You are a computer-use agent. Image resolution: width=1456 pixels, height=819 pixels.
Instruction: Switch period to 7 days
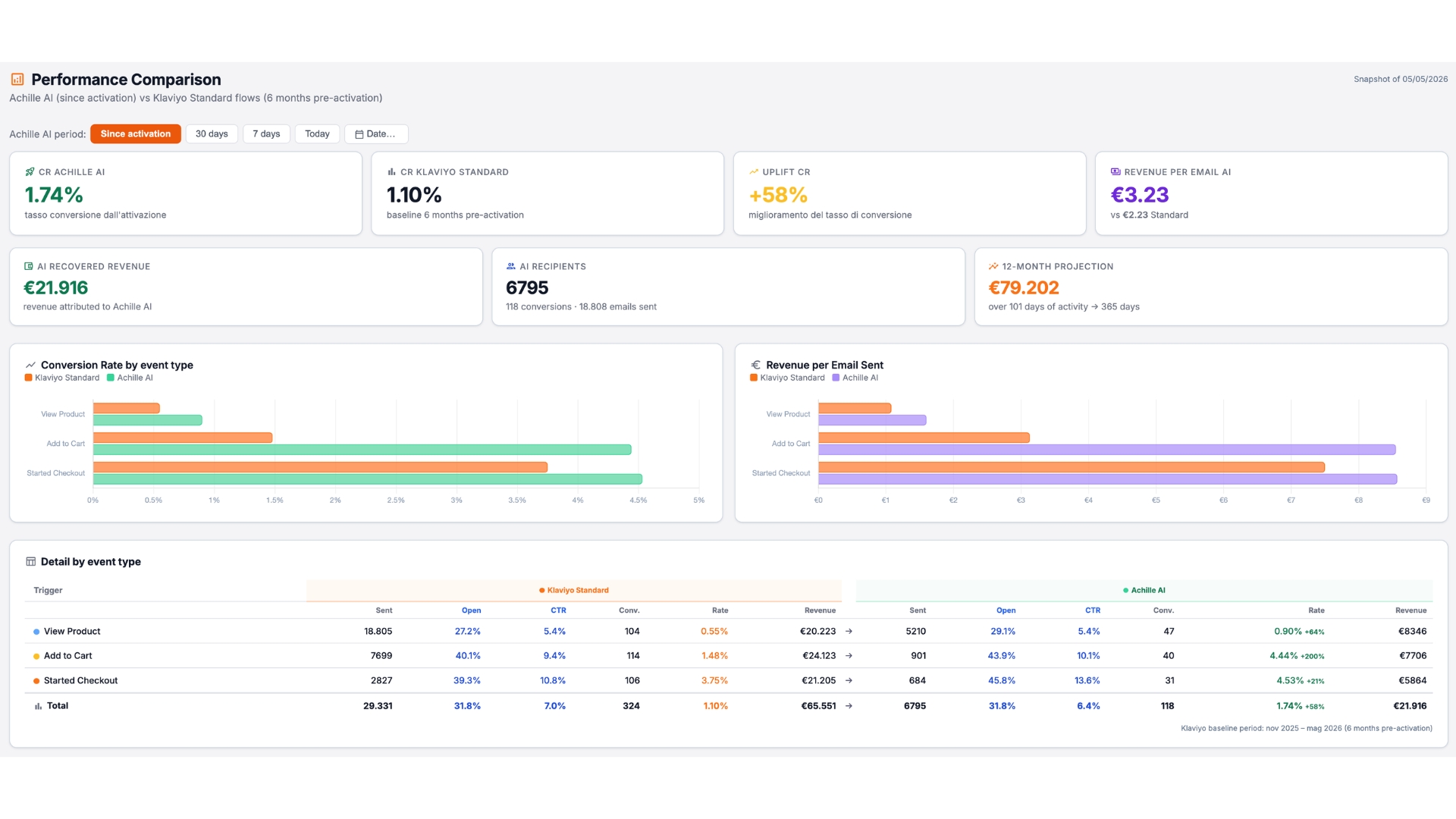(266, 134)
